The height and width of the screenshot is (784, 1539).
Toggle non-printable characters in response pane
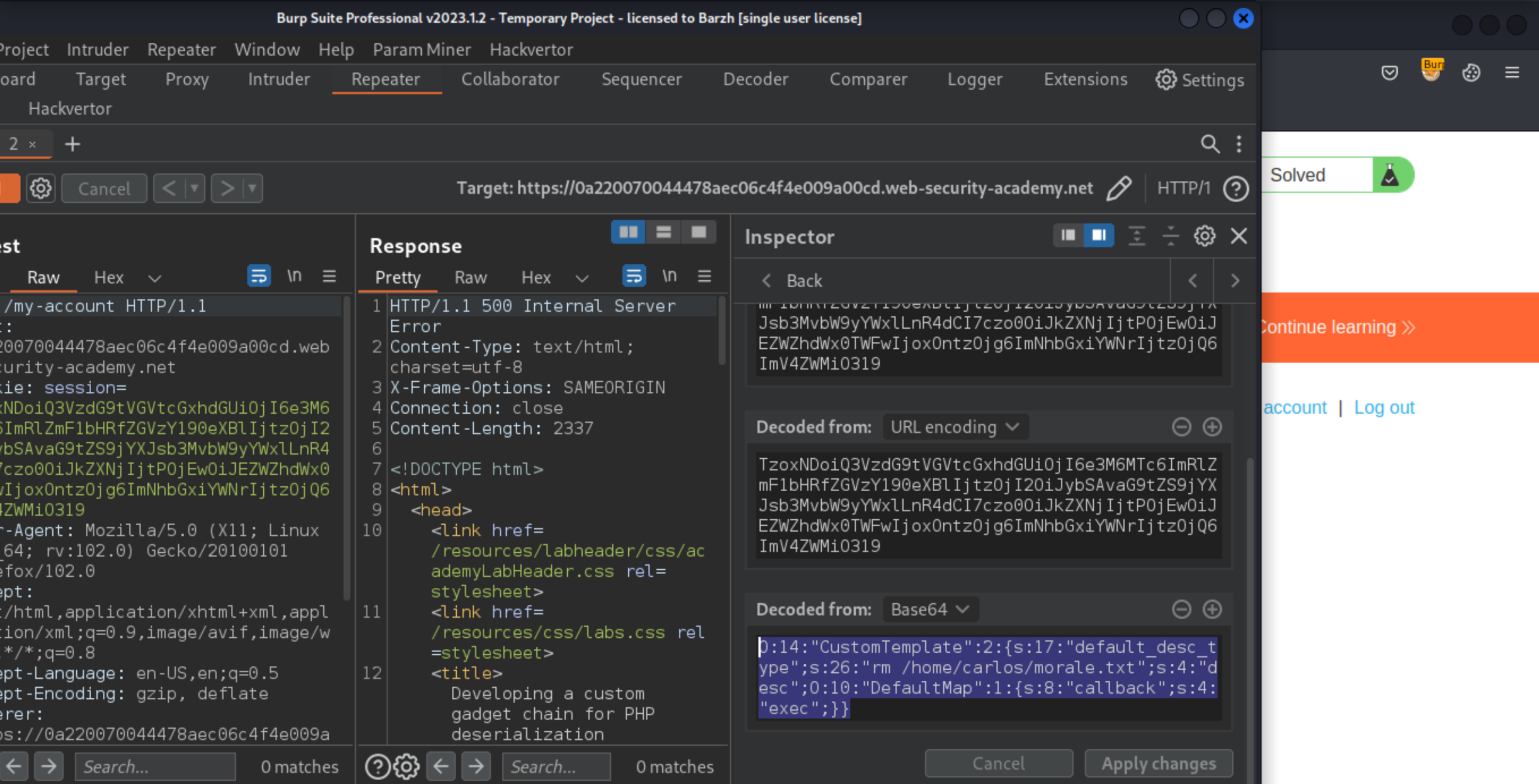[669, 276]
